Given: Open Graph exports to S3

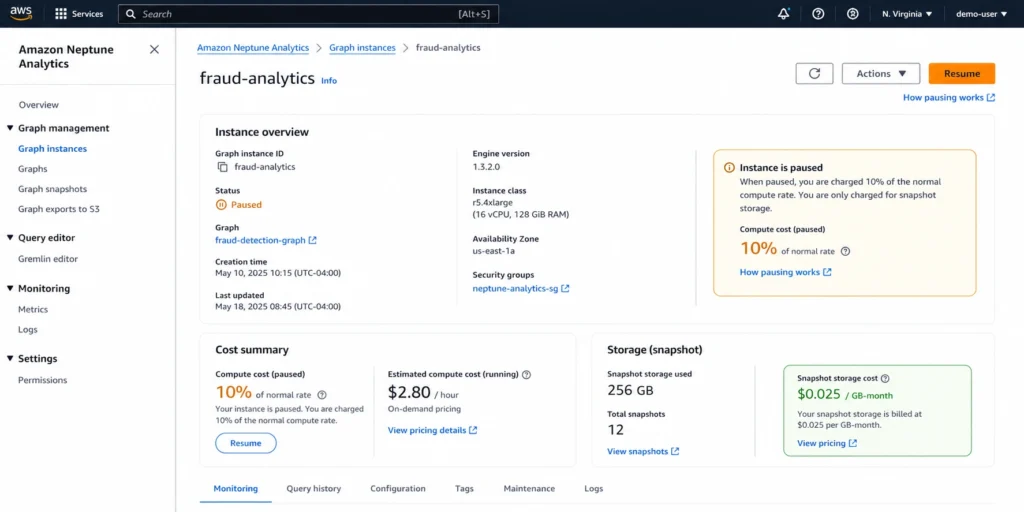Looking at the screenshot, I should coord(59,209).
